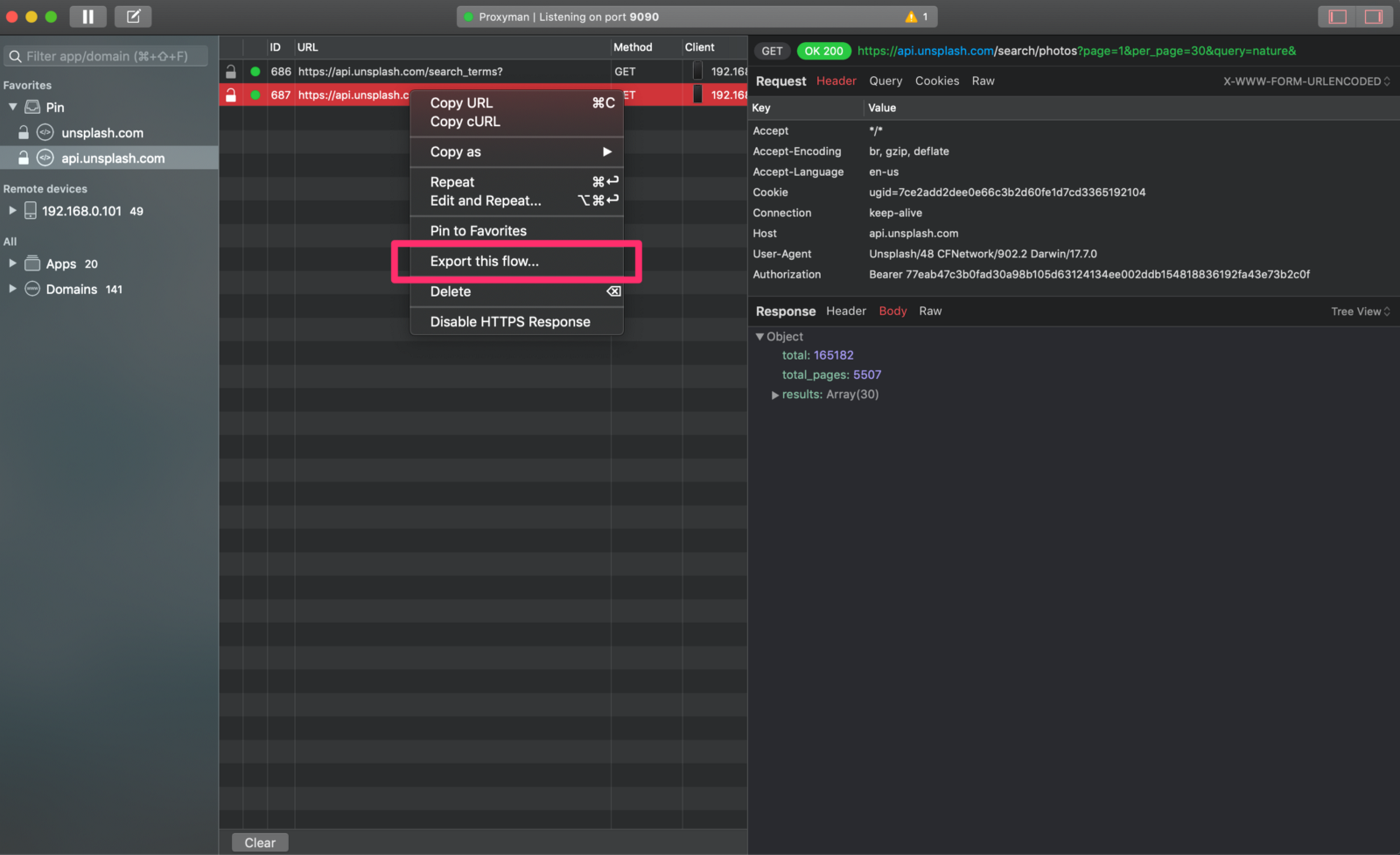Collapse the Pin favorites group
Image resolution: width=1400 pixels, height=855 pixels.
tap(12, 107)
